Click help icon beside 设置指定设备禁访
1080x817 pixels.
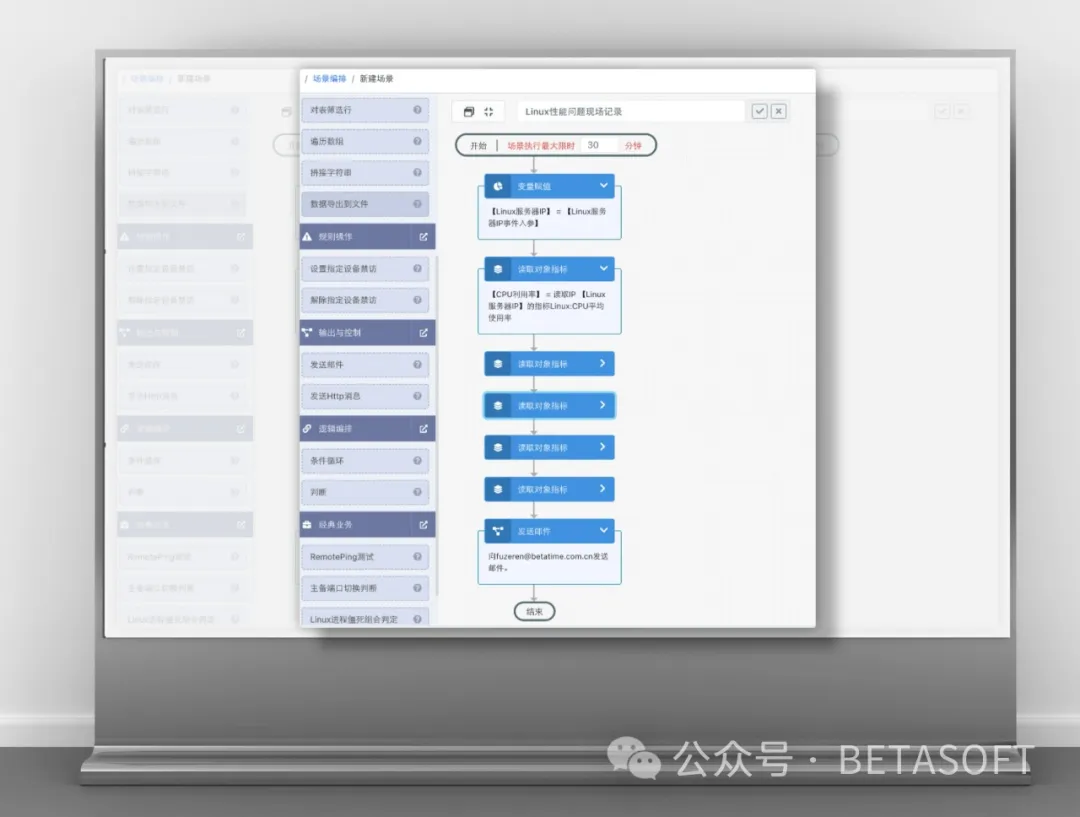click(417, 269)
